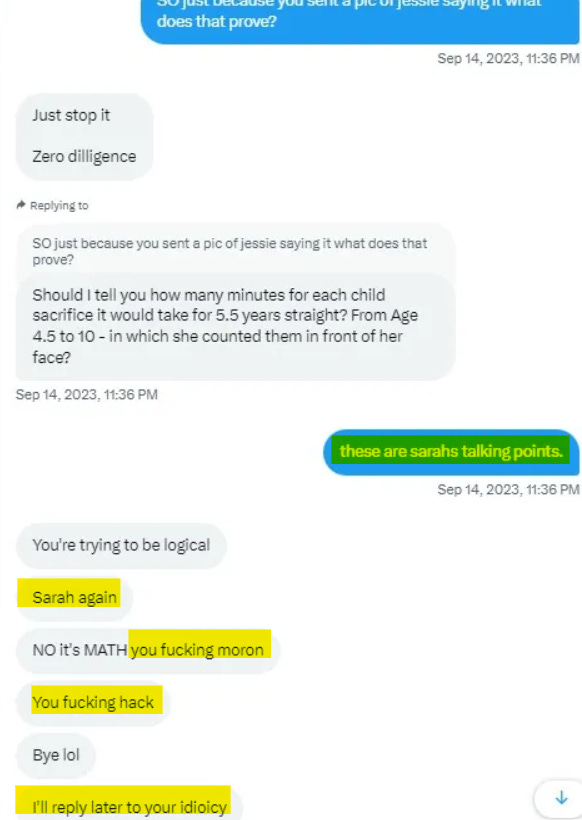Click the highlighted 'these are sarahs talking points.' message
Viewport: 582px width, 820px height.
coord(451,452)
